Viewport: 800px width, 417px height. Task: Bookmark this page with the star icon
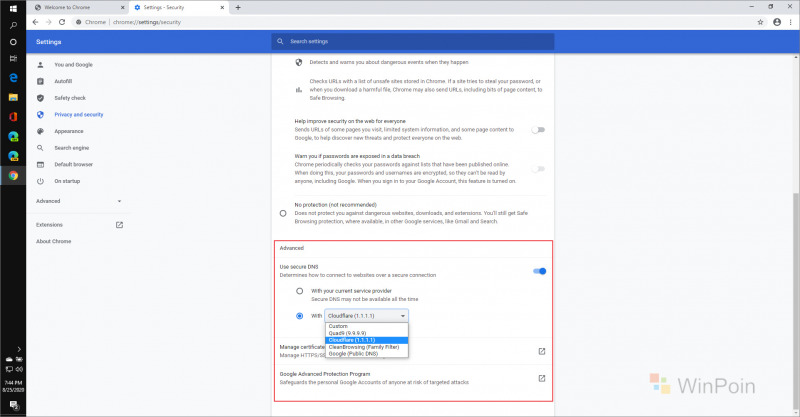coord(760,22)
